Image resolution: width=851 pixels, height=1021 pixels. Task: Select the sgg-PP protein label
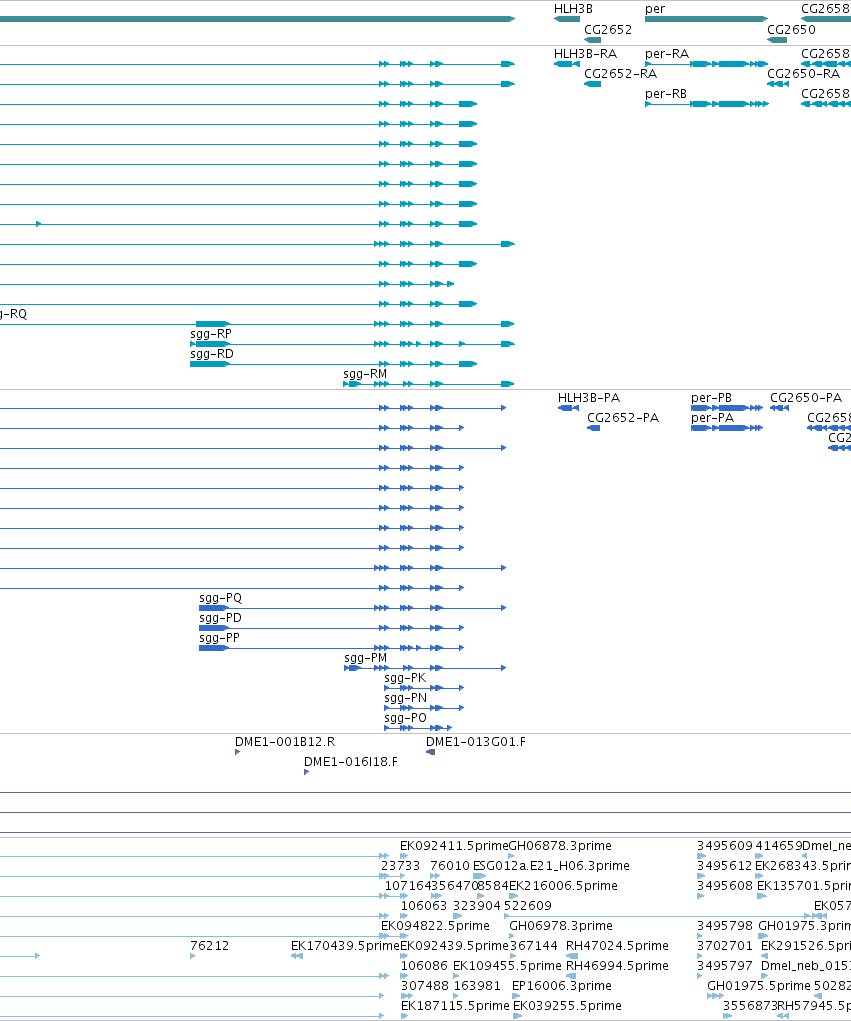pos(219,637)
